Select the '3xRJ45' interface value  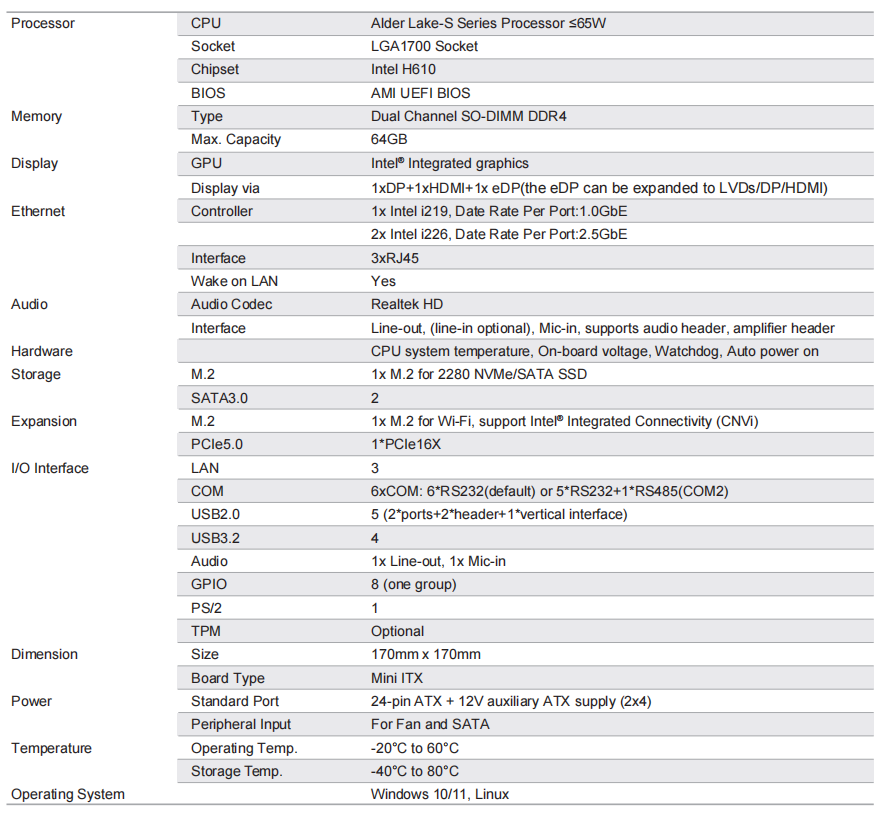[x=395, y=258]
